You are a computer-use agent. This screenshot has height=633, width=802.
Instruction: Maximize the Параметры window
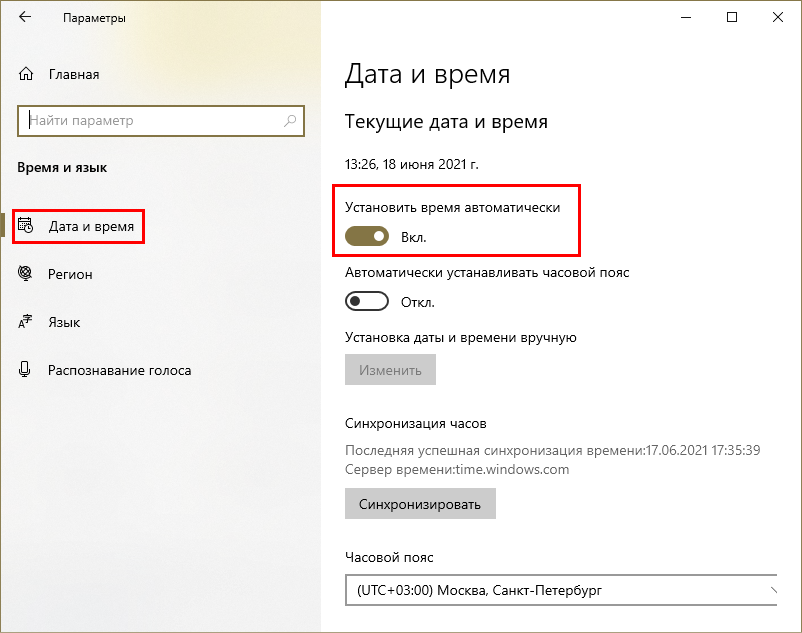pos(733,18)
